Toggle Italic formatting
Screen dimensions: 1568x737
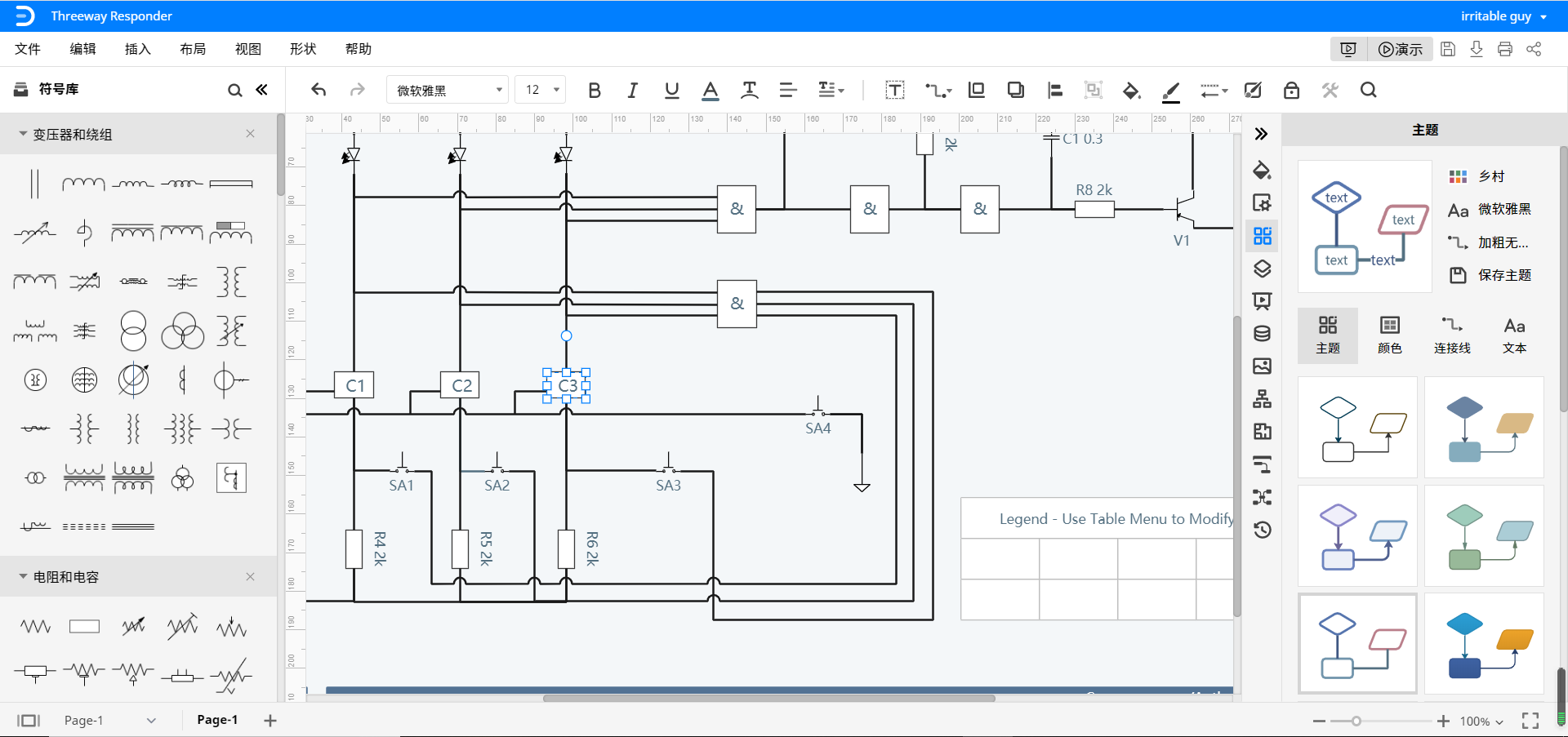point(632,90)
